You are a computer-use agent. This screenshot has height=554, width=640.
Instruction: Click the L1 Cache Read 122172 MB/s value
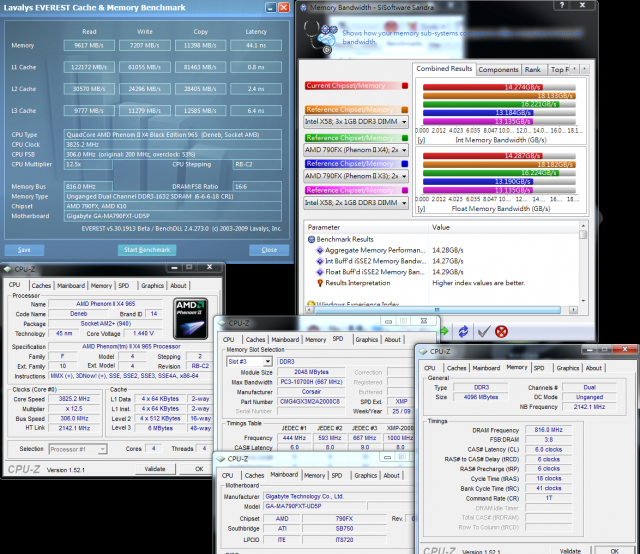coord(89,67)
